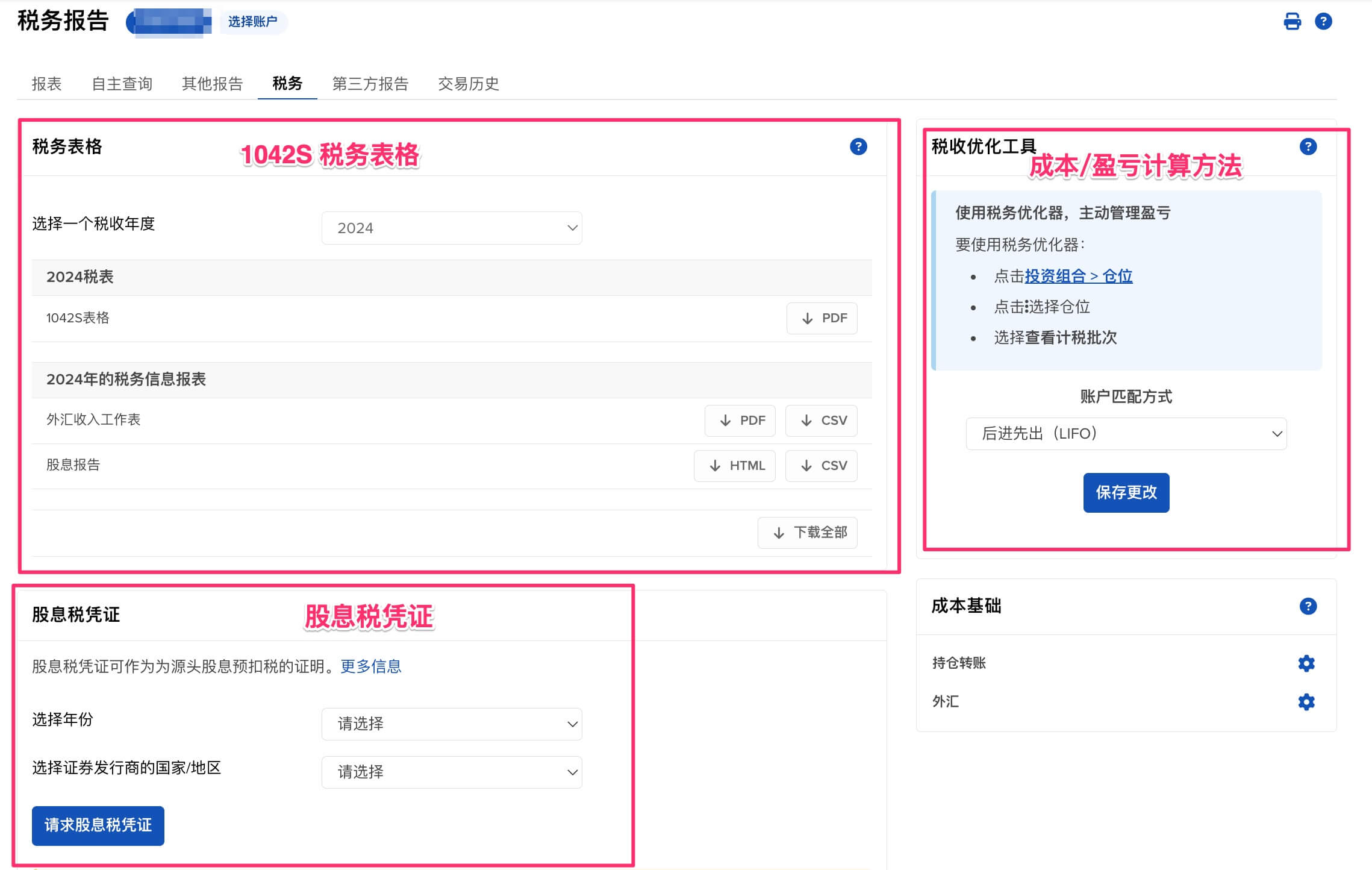
Task: Click the 下载全部 download button
Action: [807, 533]
